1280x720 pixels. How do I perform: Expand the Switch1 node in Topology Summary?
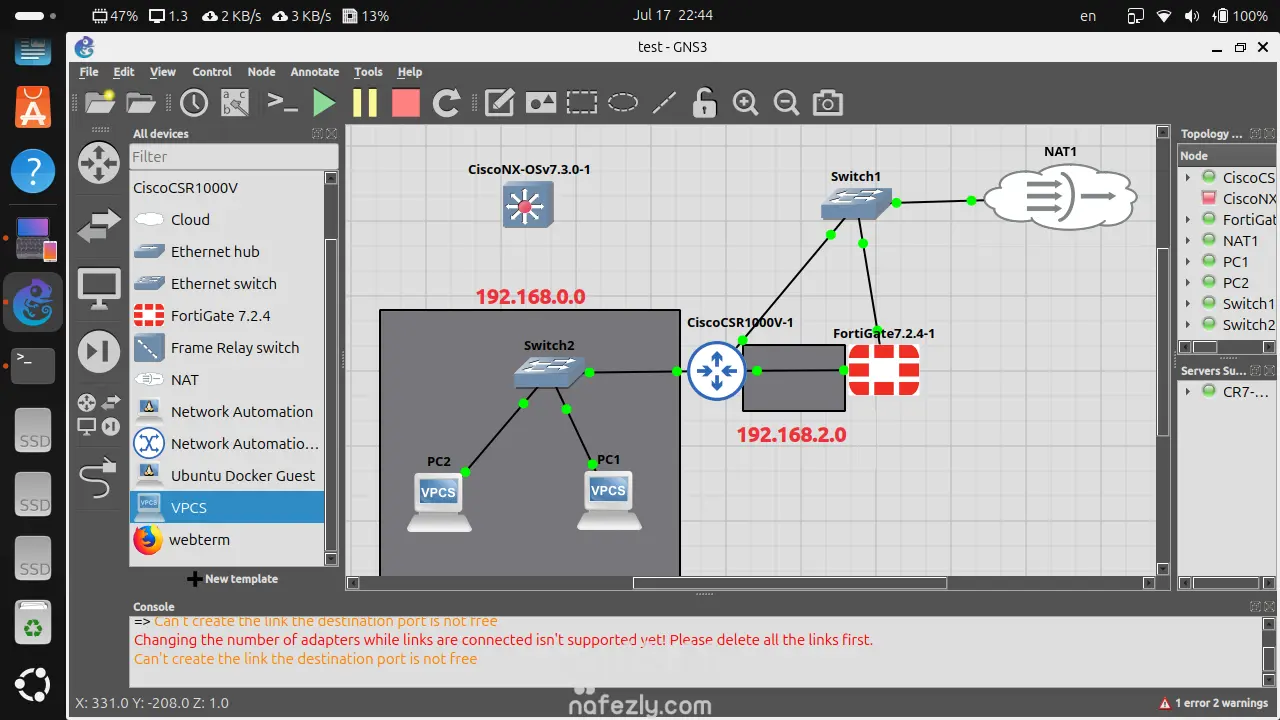pos(1188,304)
